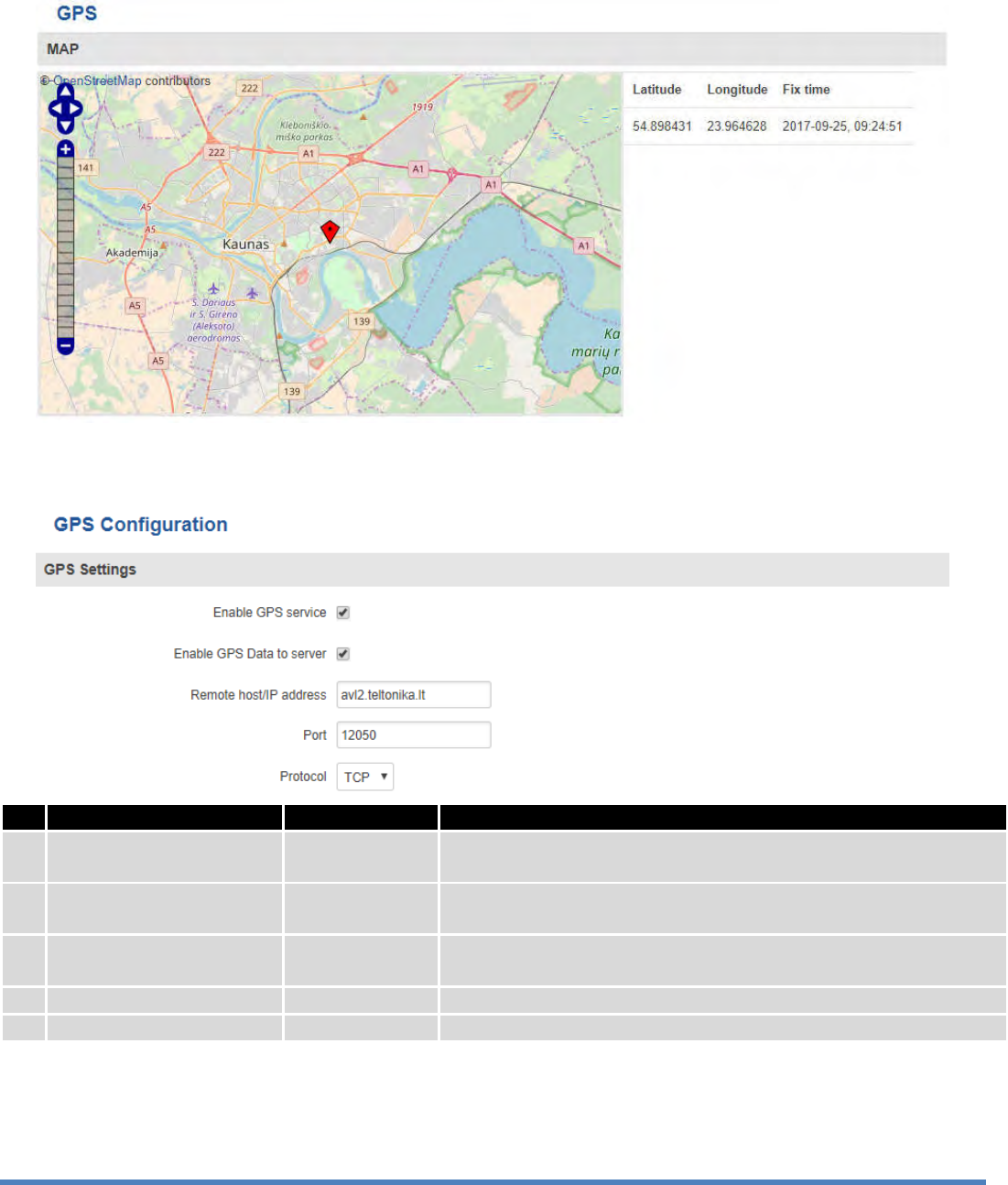
Task: Zoom in the map with the plus button
Action: (65, 148)
